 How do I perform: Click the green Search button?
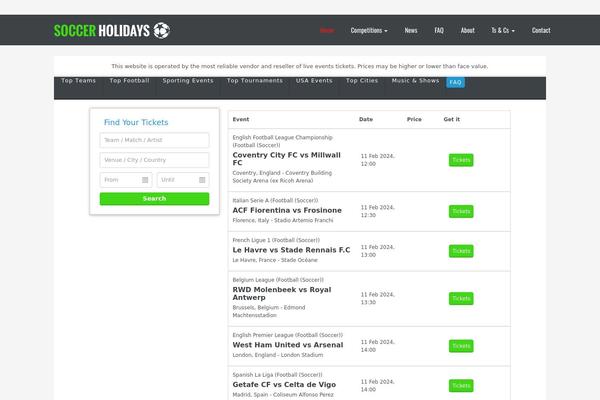click(154, 199)
